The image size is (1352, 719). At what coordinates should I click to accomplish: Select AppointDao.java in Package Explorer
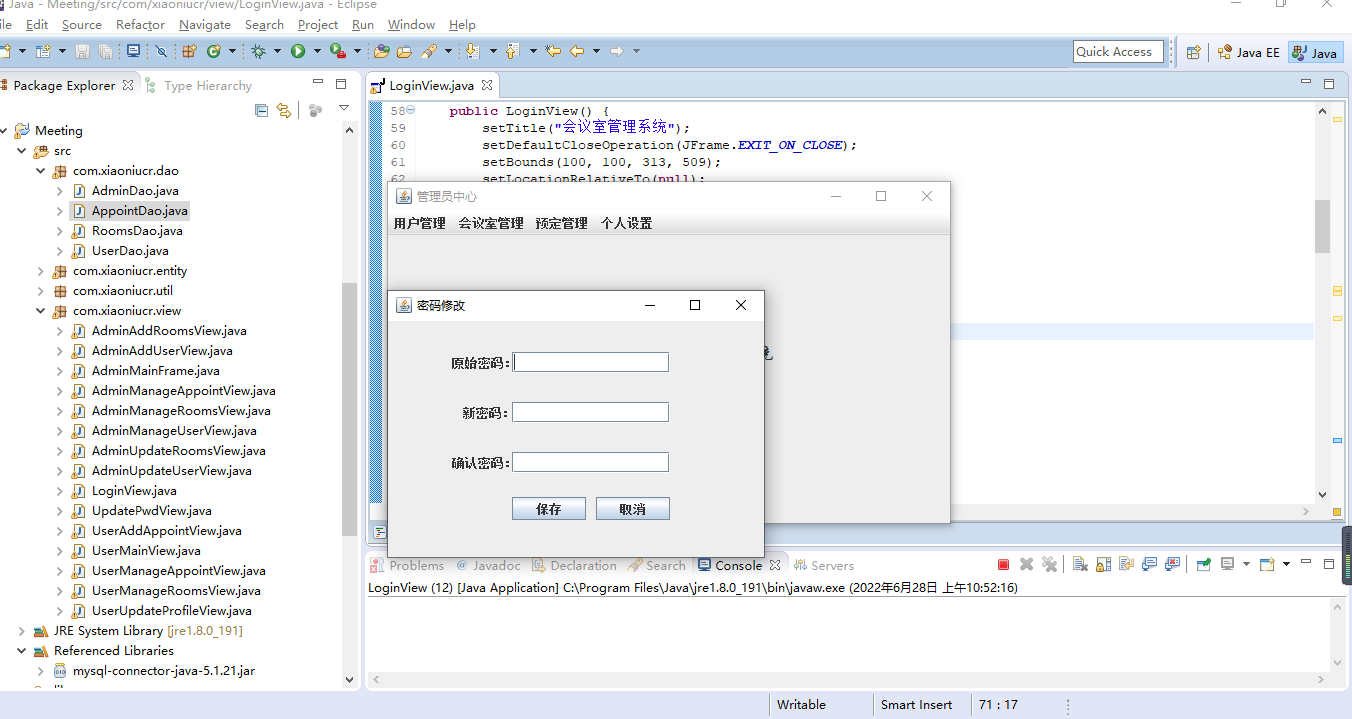click(x=139, y=211)
